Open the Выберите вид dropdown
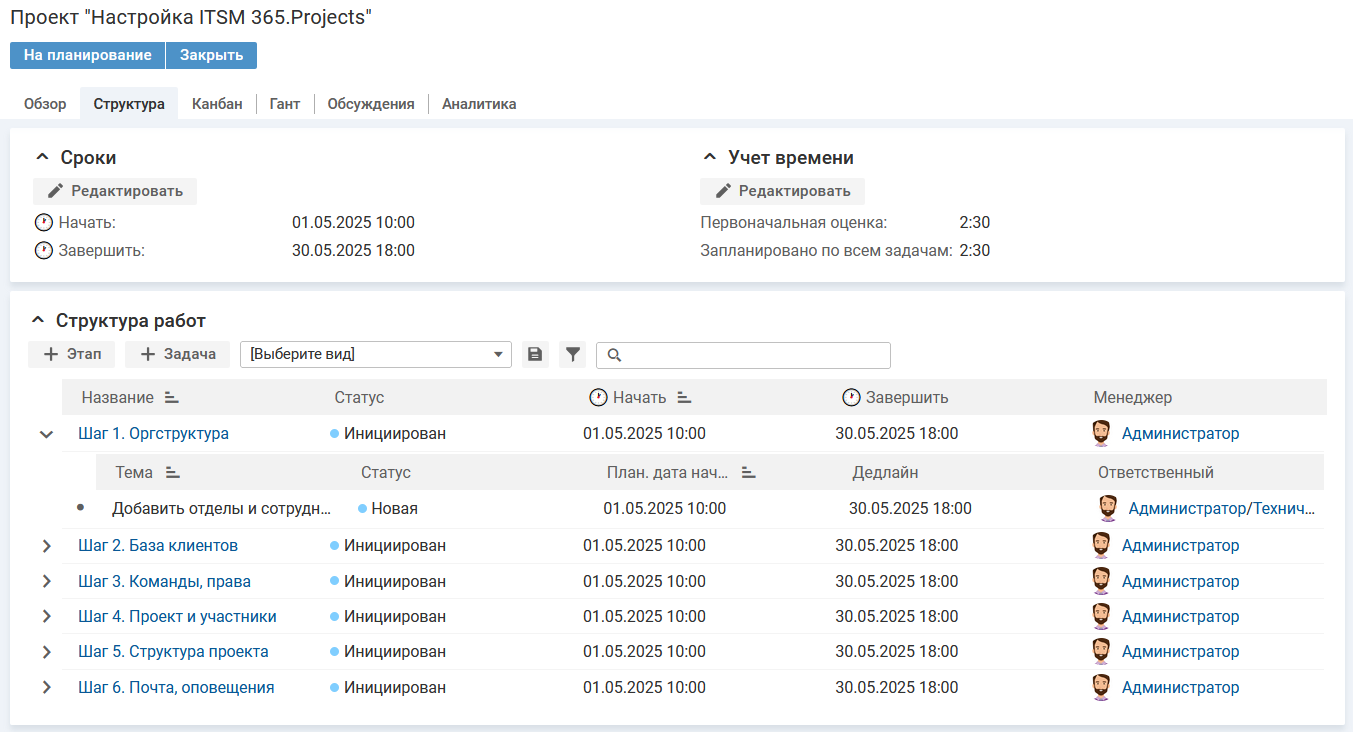Viewport: 1353px width, 732px height. pyautogui.click(x=375, y=354)
